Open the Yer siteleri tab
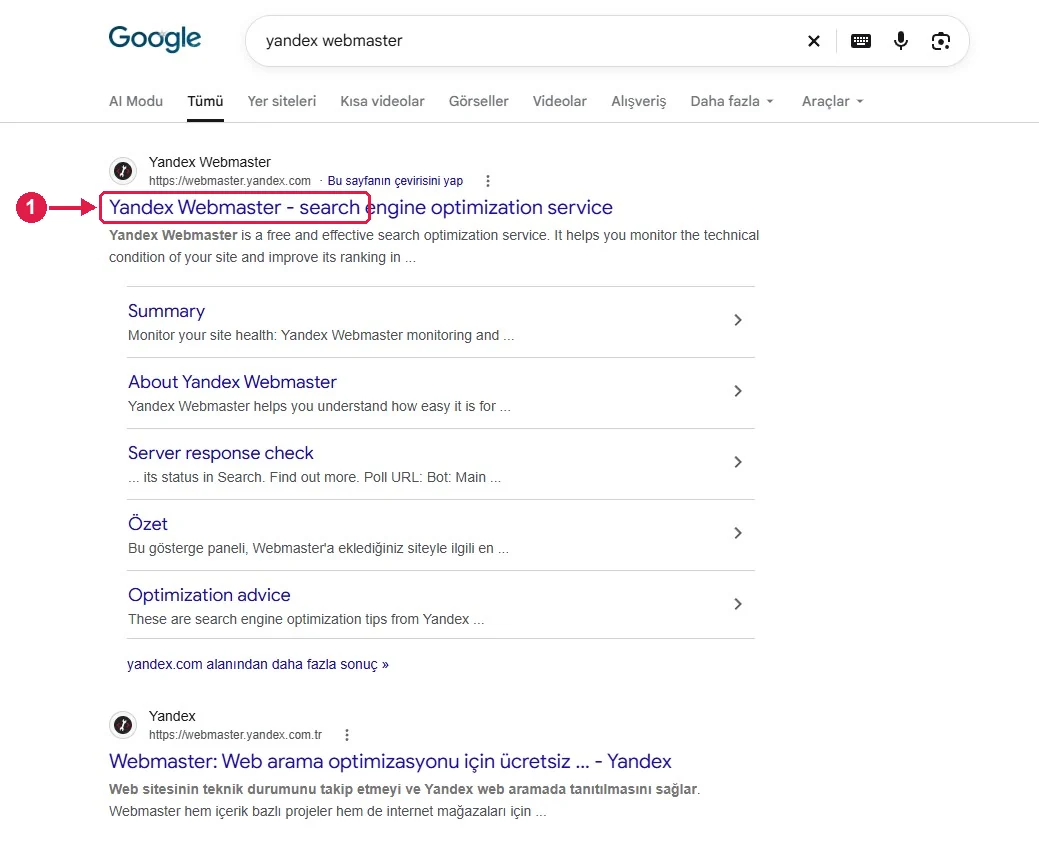This screenshot has height=843, width=1039. (282, 101)
